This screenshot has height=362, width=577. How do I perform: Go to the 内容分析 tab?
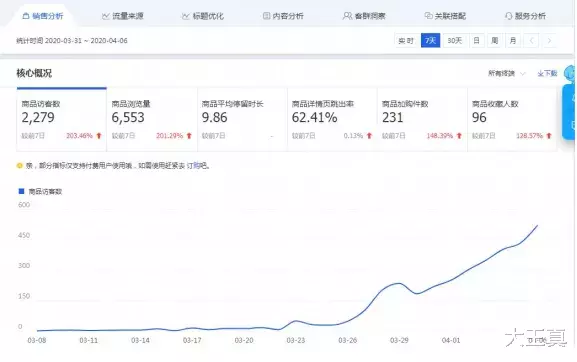coord(283,16)
